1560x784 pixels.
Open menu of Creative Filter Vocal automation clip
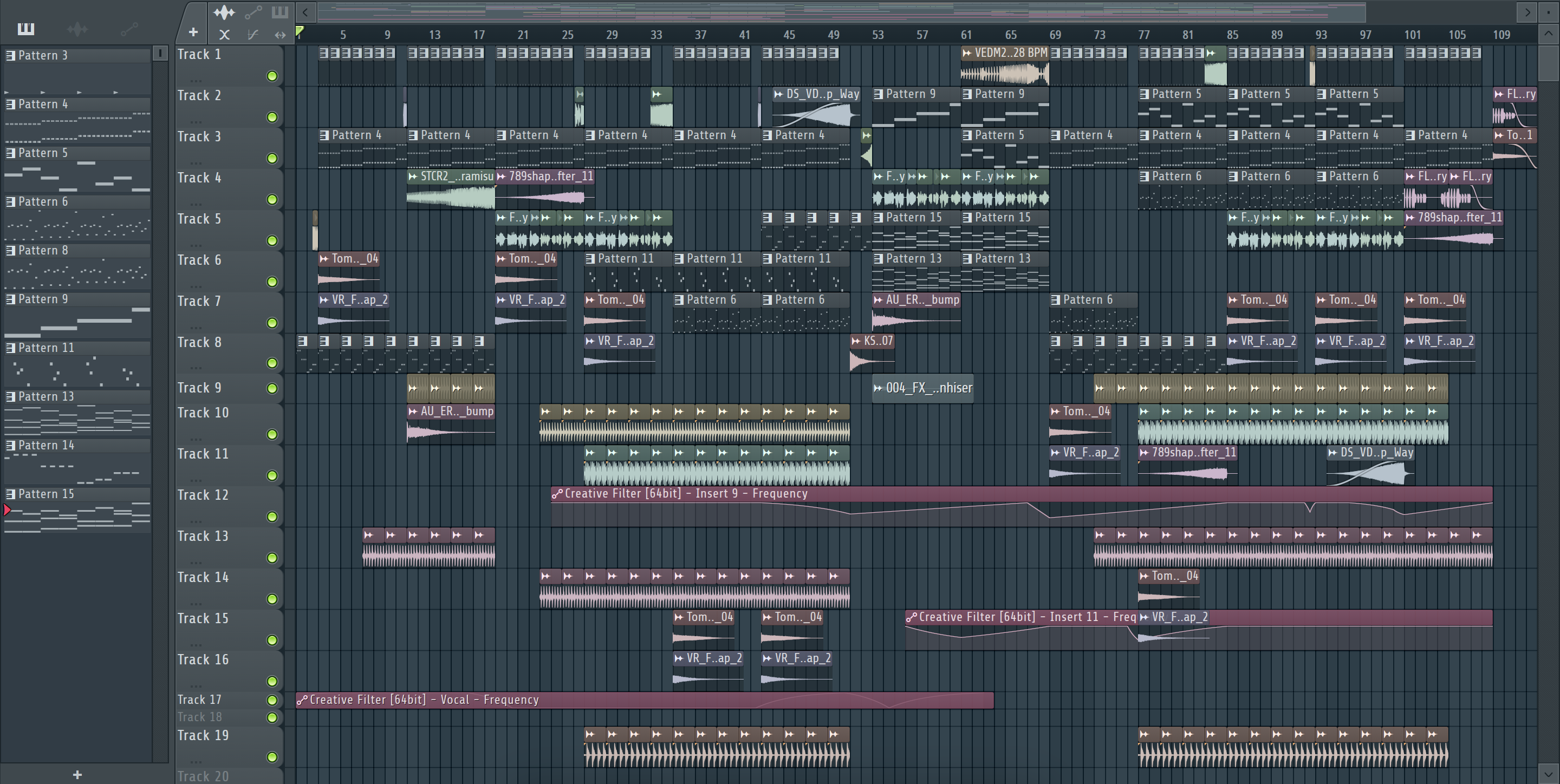[x=302, y=700]
